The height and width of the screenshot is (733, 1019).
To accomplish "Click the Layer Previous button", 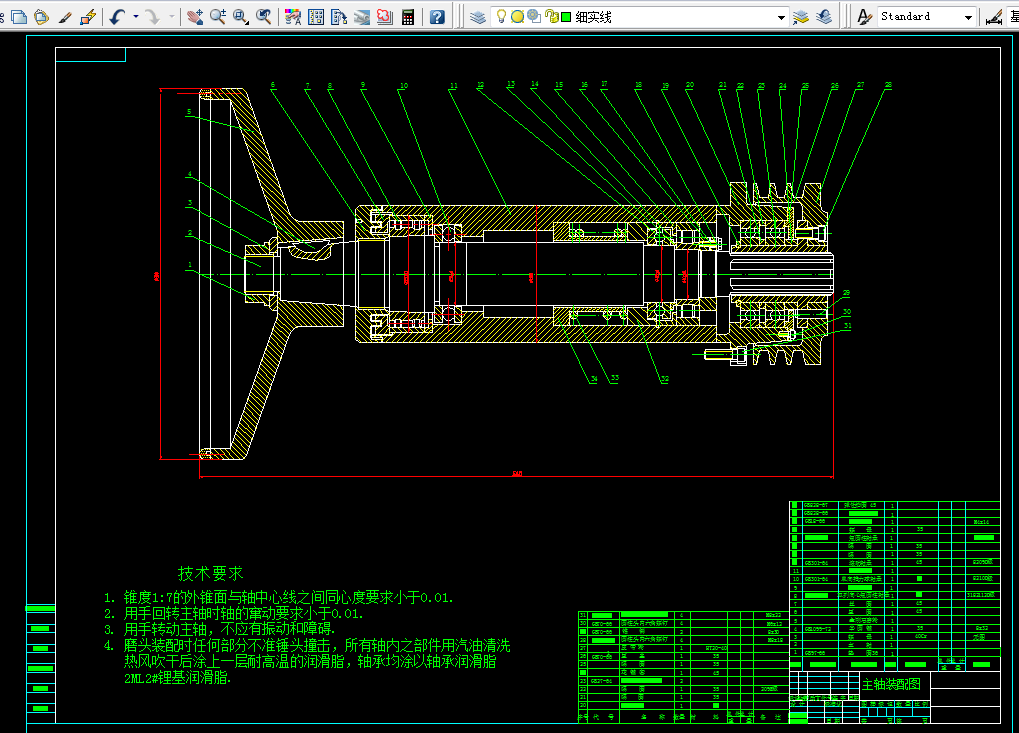I will (823, 17).
